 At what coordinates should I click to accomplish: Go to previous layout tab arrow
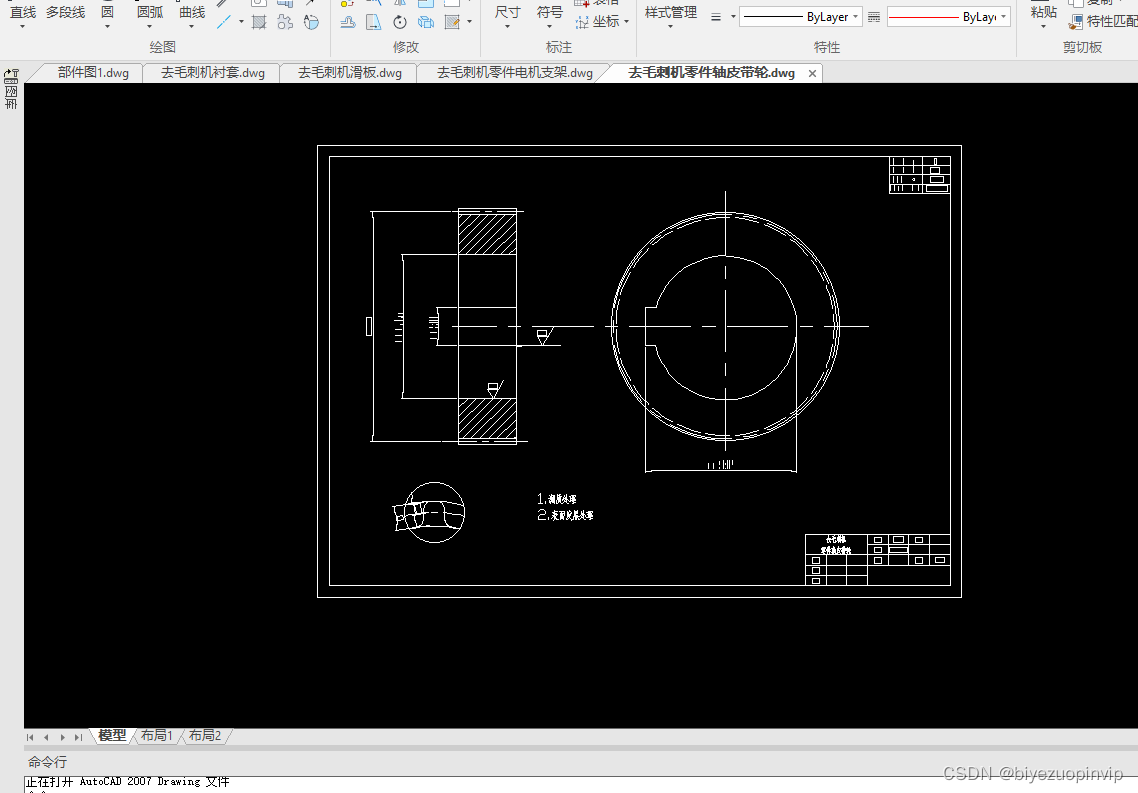click(46, 737)
